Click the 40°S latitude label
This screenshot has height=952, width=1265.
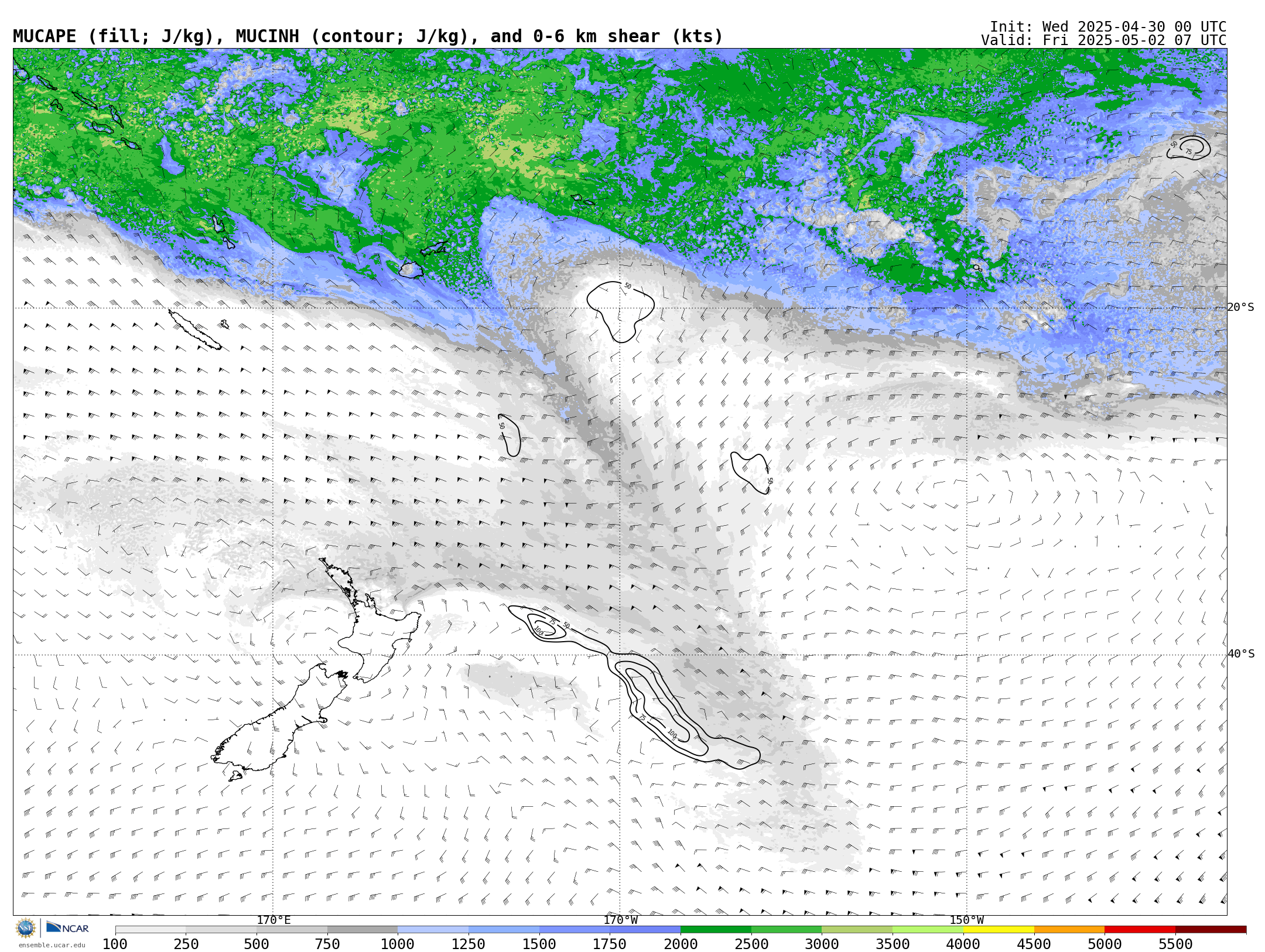click(x=1240, y=654)
